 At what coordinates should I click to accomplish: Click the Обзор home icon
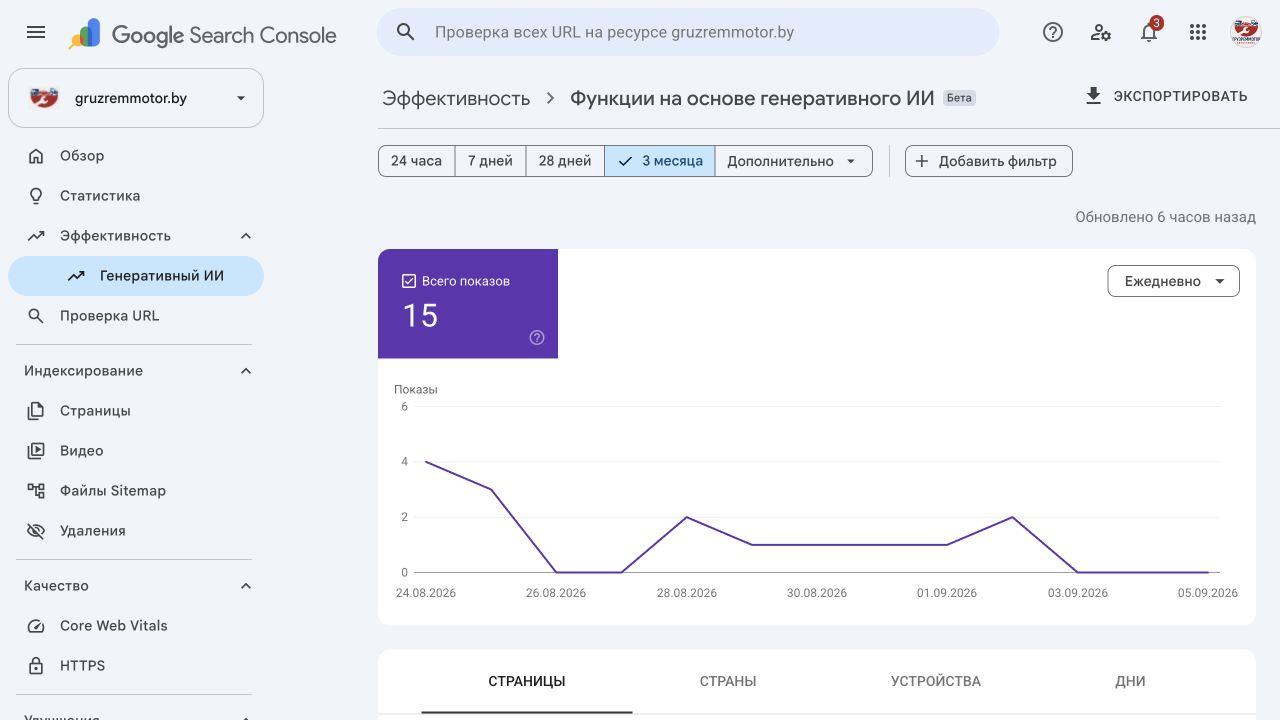36,156
